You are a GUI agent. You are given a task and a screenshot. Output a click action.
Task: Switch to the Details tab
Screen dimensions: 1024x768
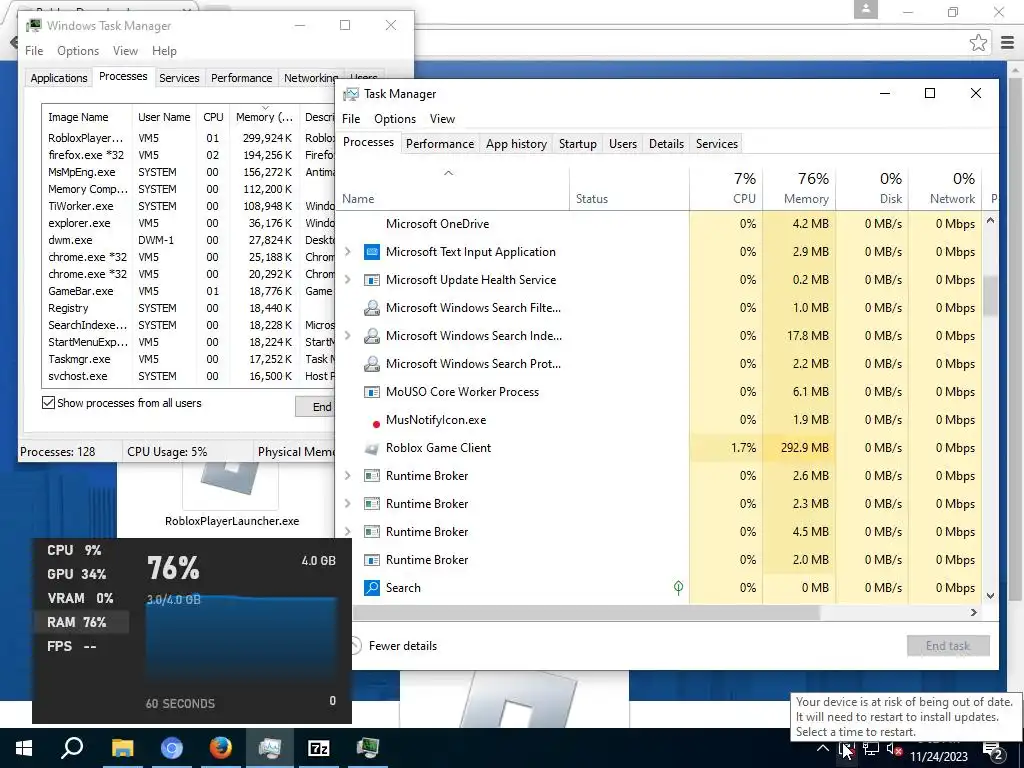click(x=666, y=144)
